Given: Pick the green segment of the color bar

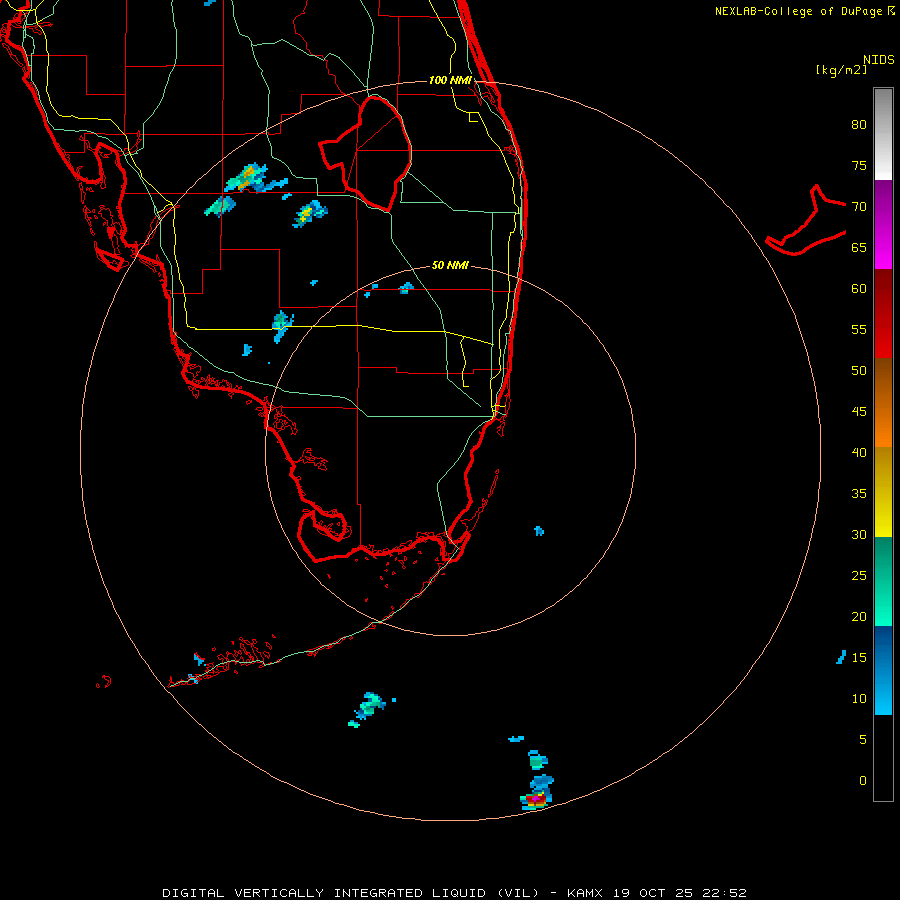Looking at the screenshot, I should coord(883,581).
